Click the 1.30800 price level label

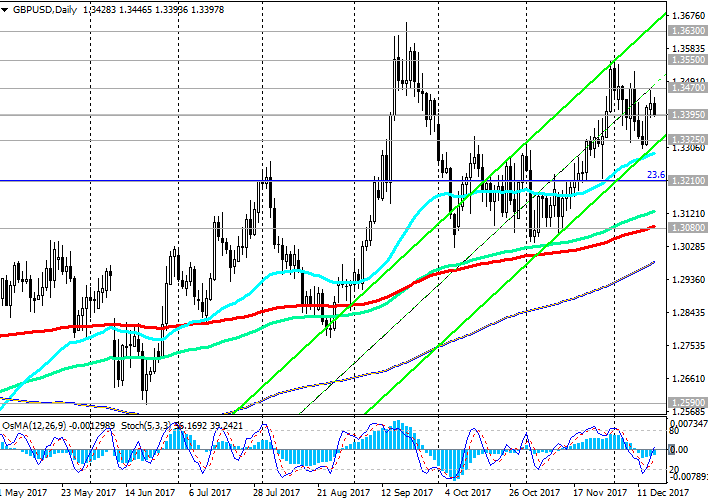pyautogui.click(x=688, y=227)
